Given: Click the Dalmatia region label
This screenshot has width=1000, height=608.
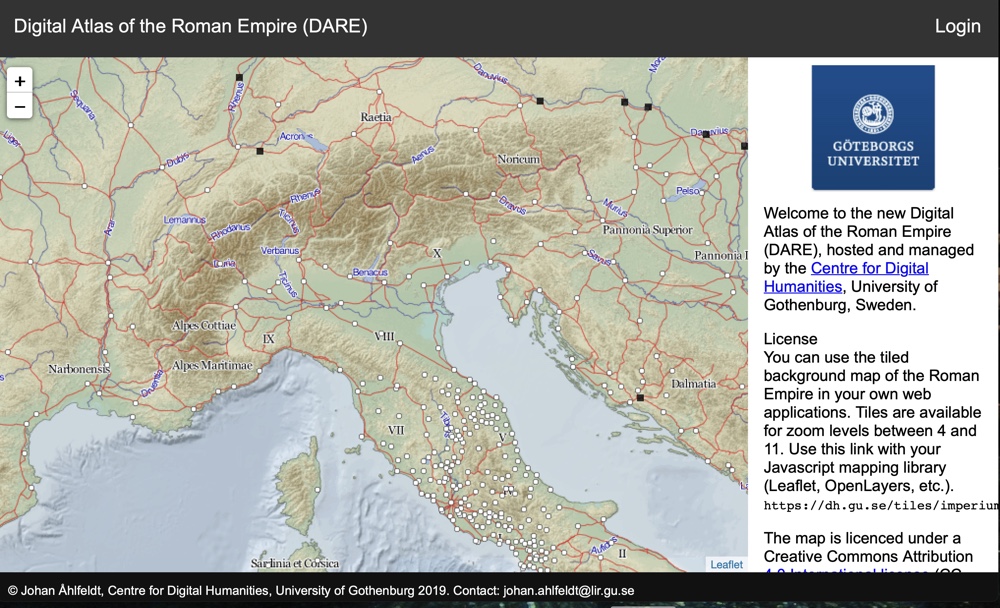Looking at the screenshot, I should pyautogui.click(x=693, y=383).
